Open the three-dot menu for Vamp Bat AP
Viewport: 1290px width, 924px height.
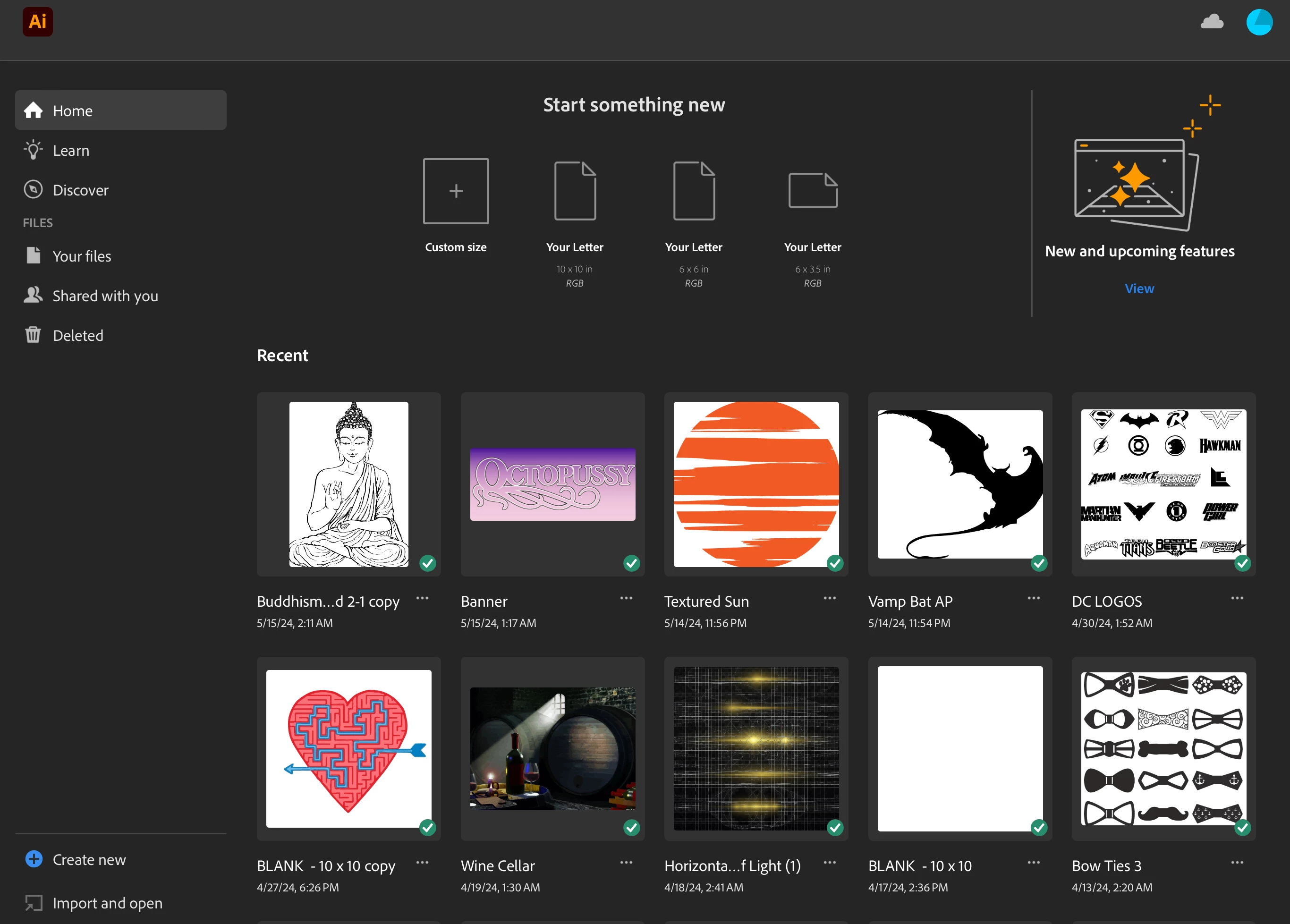point(1034,598)
